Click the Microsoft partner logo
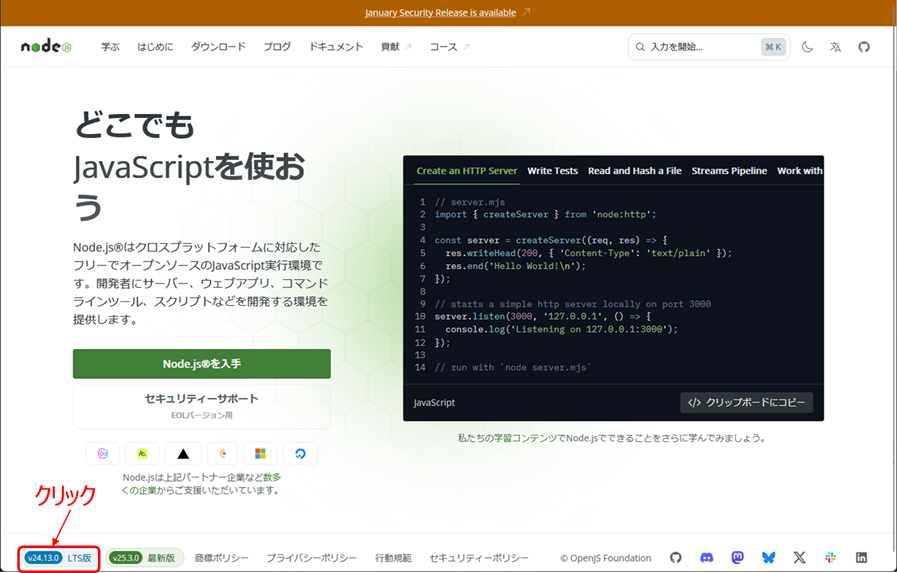 tap(260, 453)
